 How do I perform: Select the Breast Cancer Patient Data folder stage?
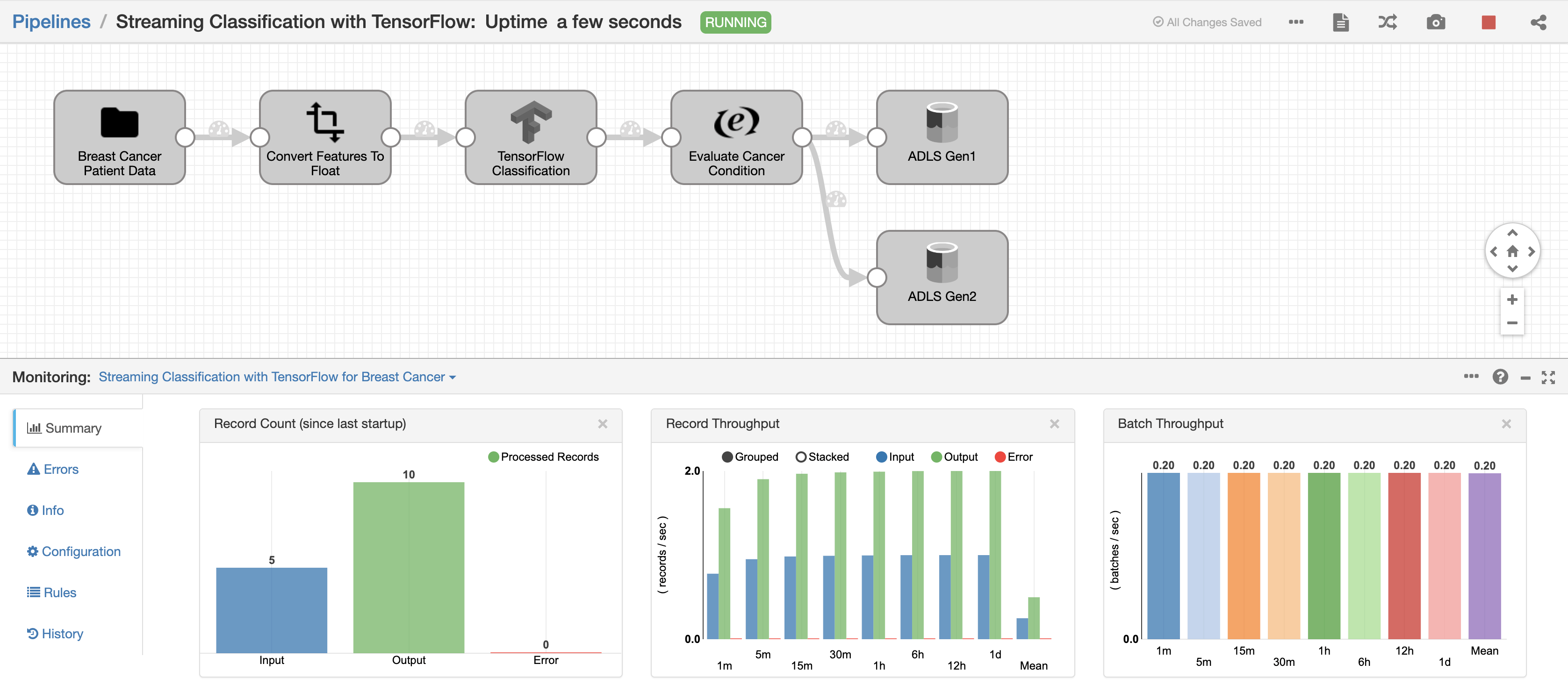[119, 137]
